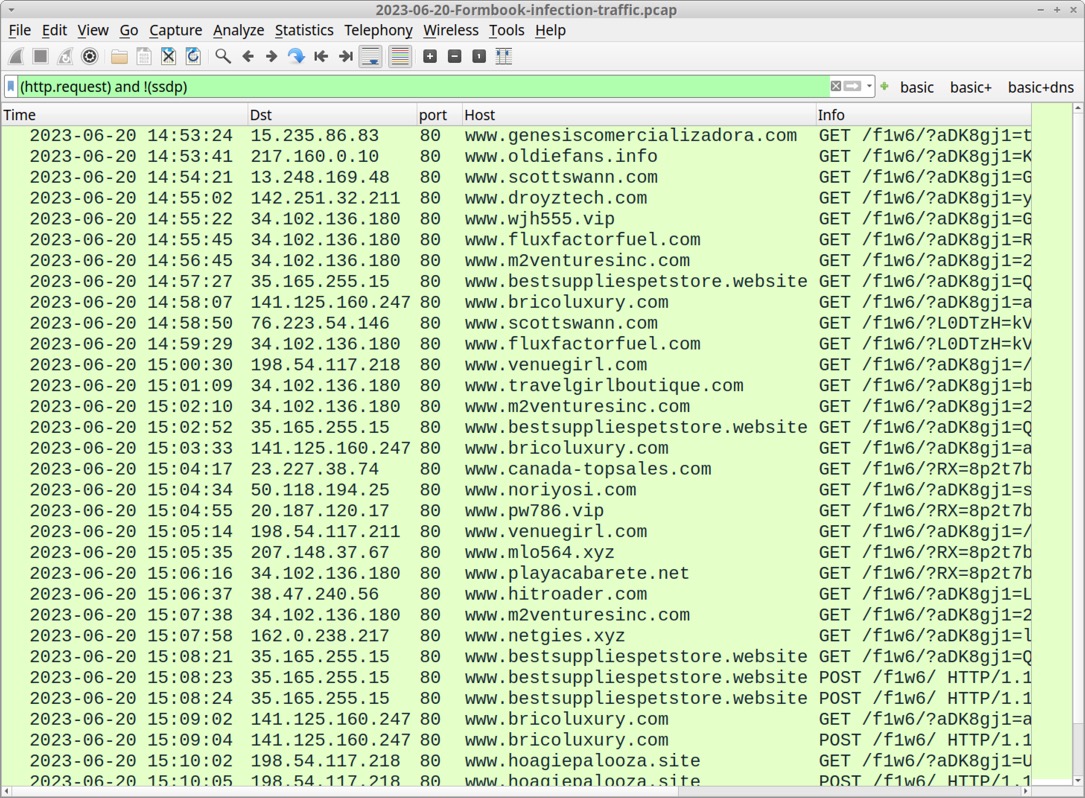Open a capture file via folder icon
Image resolution: width=1085 pixels, height=798 pixels.
coord(119,57)
